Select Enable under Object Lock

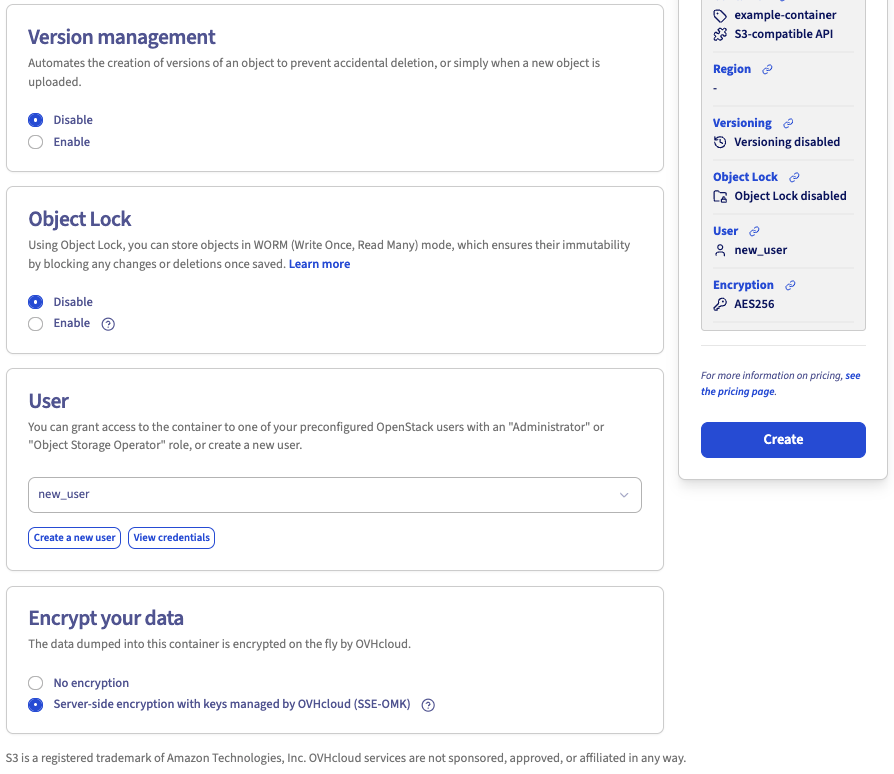click(x=35, y=324)
